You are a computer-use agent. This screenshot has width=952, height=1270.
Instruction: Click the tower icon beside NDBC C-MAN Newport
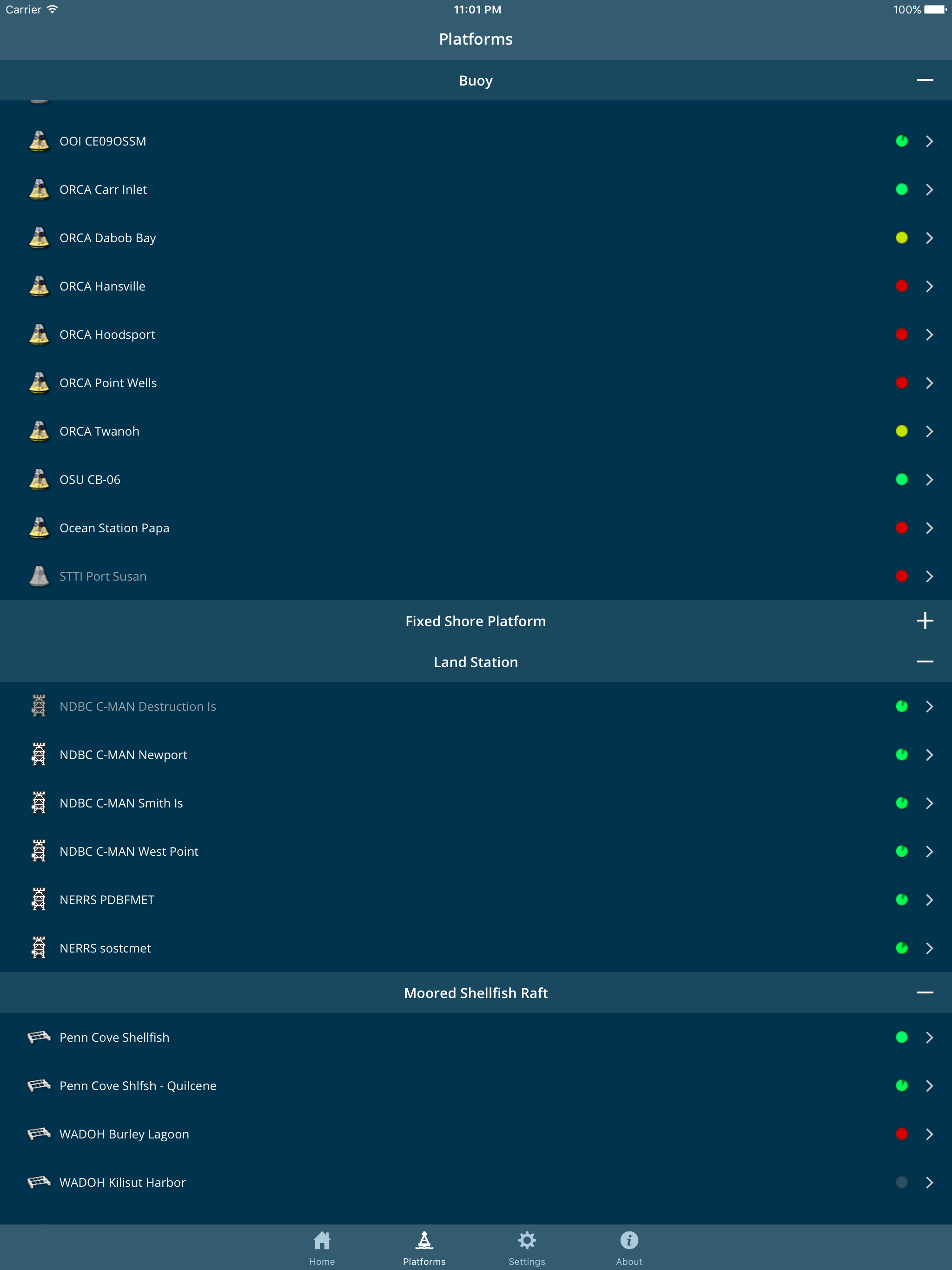[x=39, y=754]
